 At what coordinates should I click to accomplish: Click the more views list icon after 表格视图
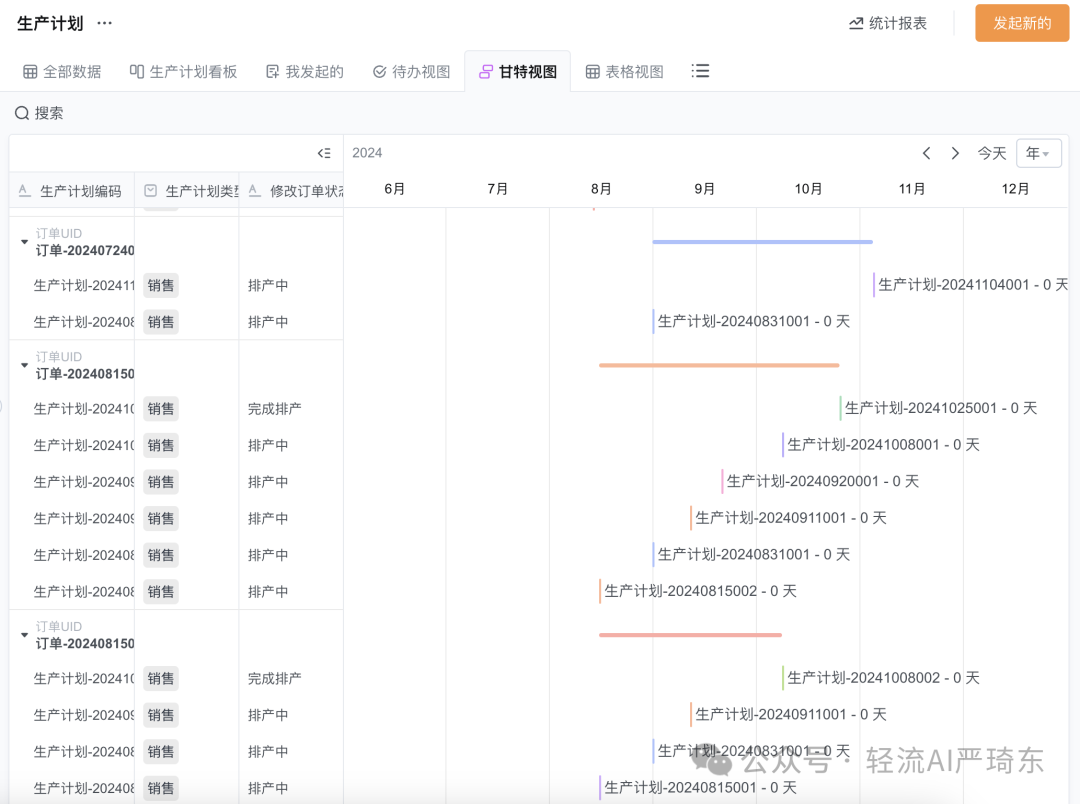700,71
